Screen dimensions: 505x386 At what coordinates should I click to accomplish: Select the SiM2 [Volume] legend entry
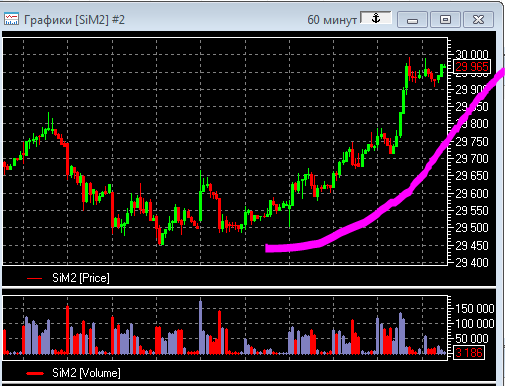[73, 373]
